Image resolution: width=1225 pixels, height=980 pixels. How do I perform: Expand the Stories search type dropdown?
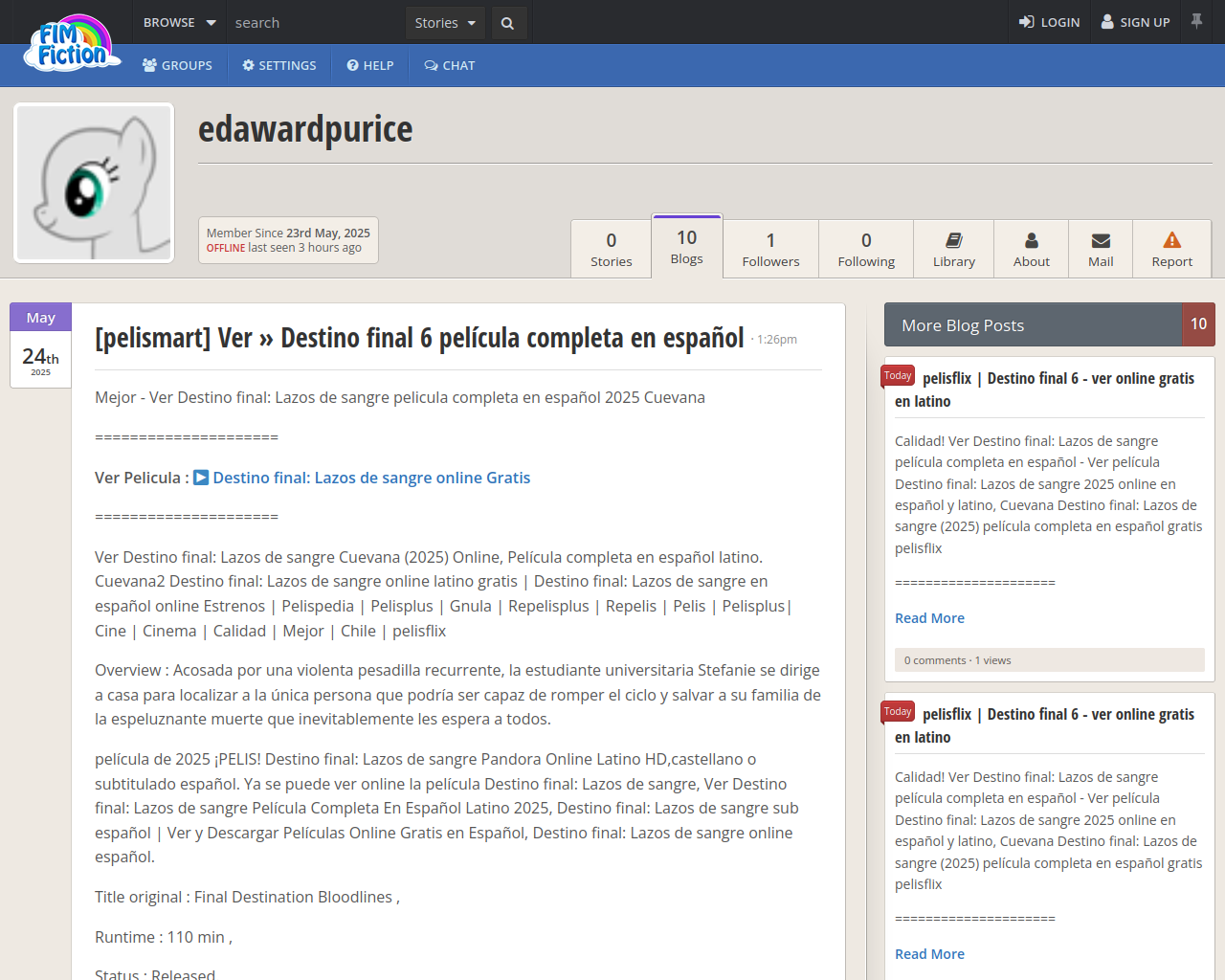click(445, 23)
